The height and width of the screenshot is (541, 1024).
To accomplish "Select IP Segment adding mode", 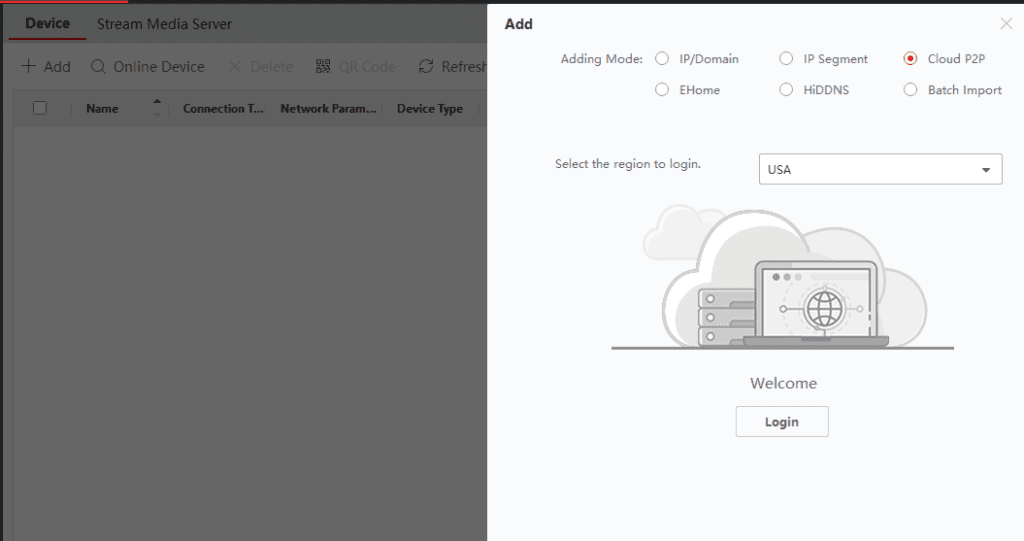I will pyautogui.click(x=786, y=59).
